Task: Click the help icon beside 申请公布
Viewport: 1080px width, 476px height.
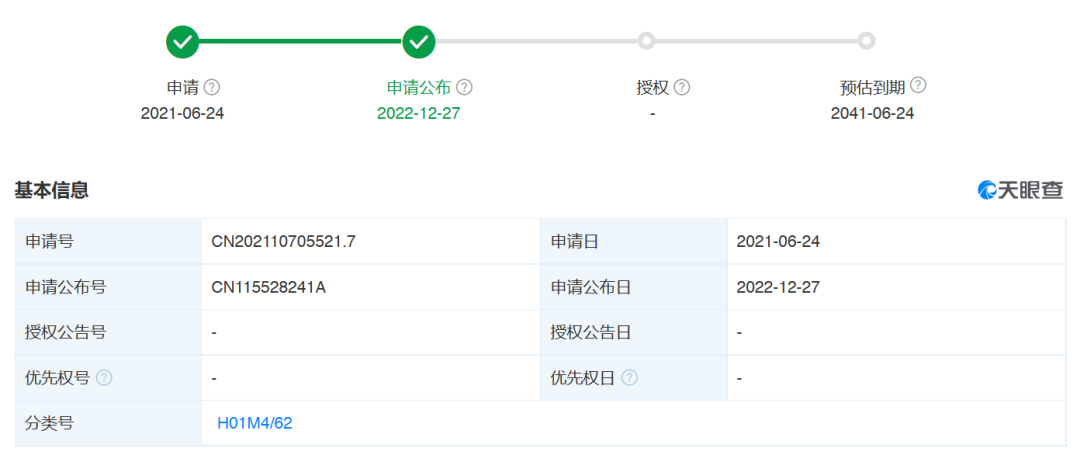Action: [465, 87]
